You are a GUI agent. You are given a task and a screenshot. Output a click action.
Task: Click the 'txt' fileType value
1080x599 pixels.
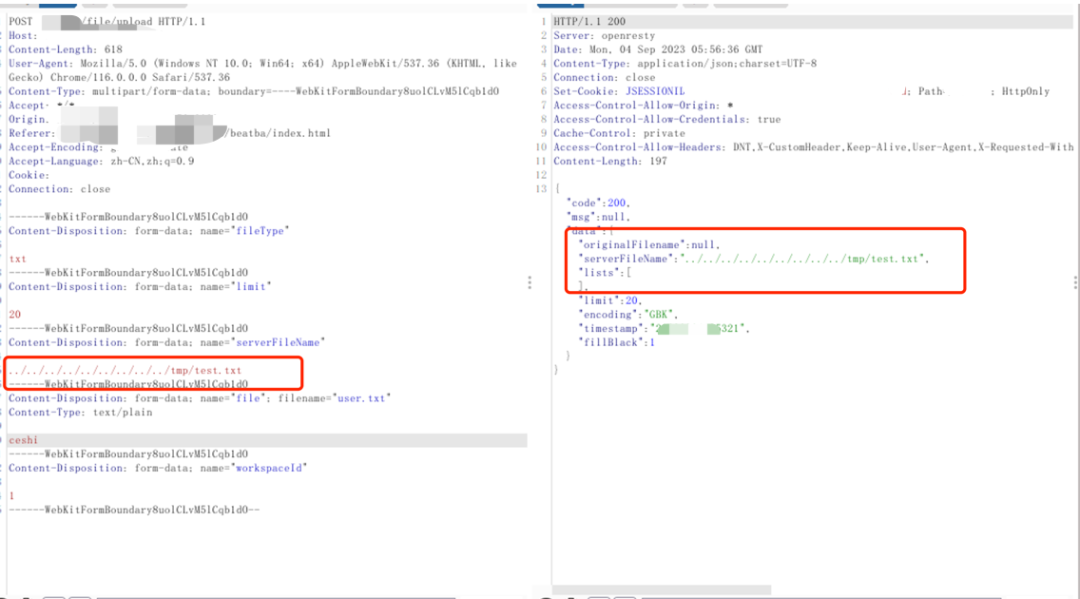[x=17, y=259]
